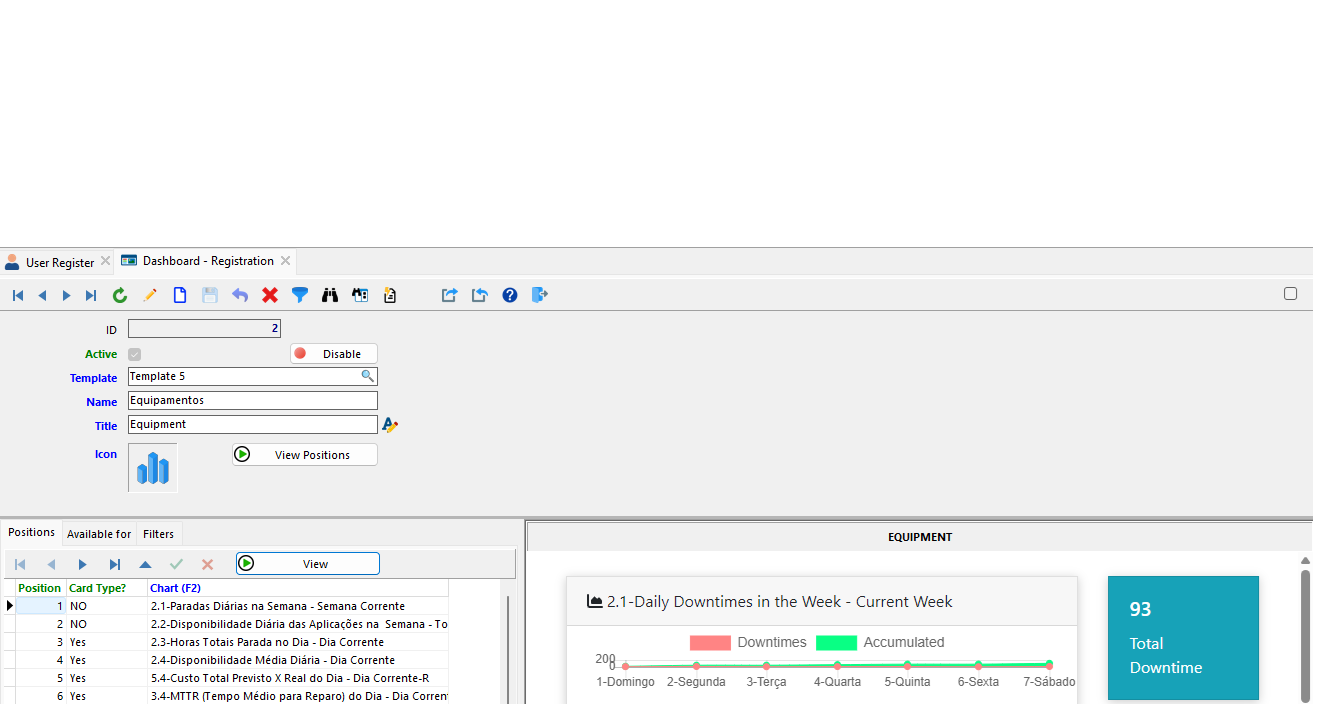Toggle the Active checkbox
Screen dimensions: 1339x704
pyautogui.click(x=134, y=354)
